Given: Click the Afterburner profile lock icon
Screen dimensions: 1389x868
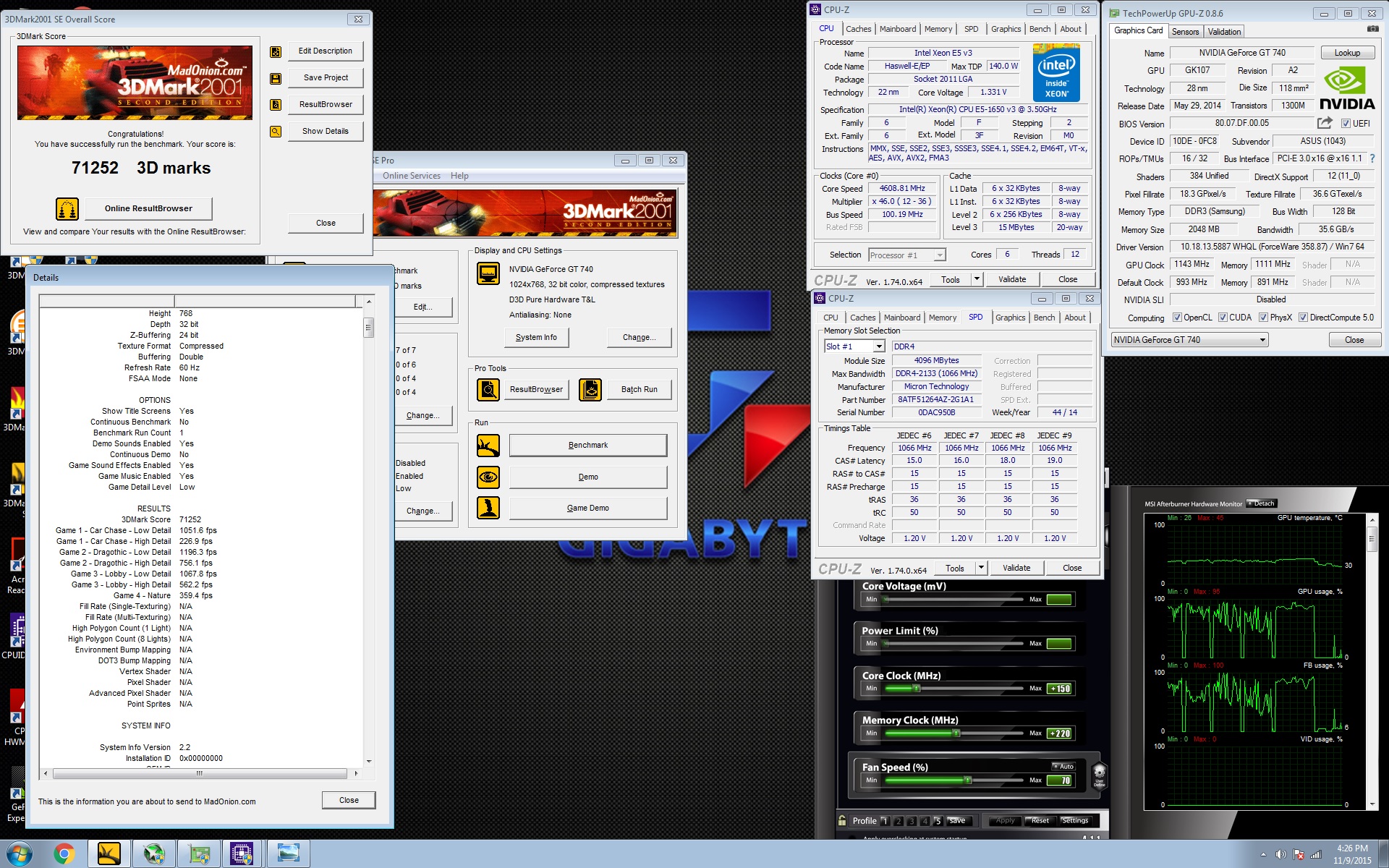Looking at the screenshot, I should [x=842, y=821].
